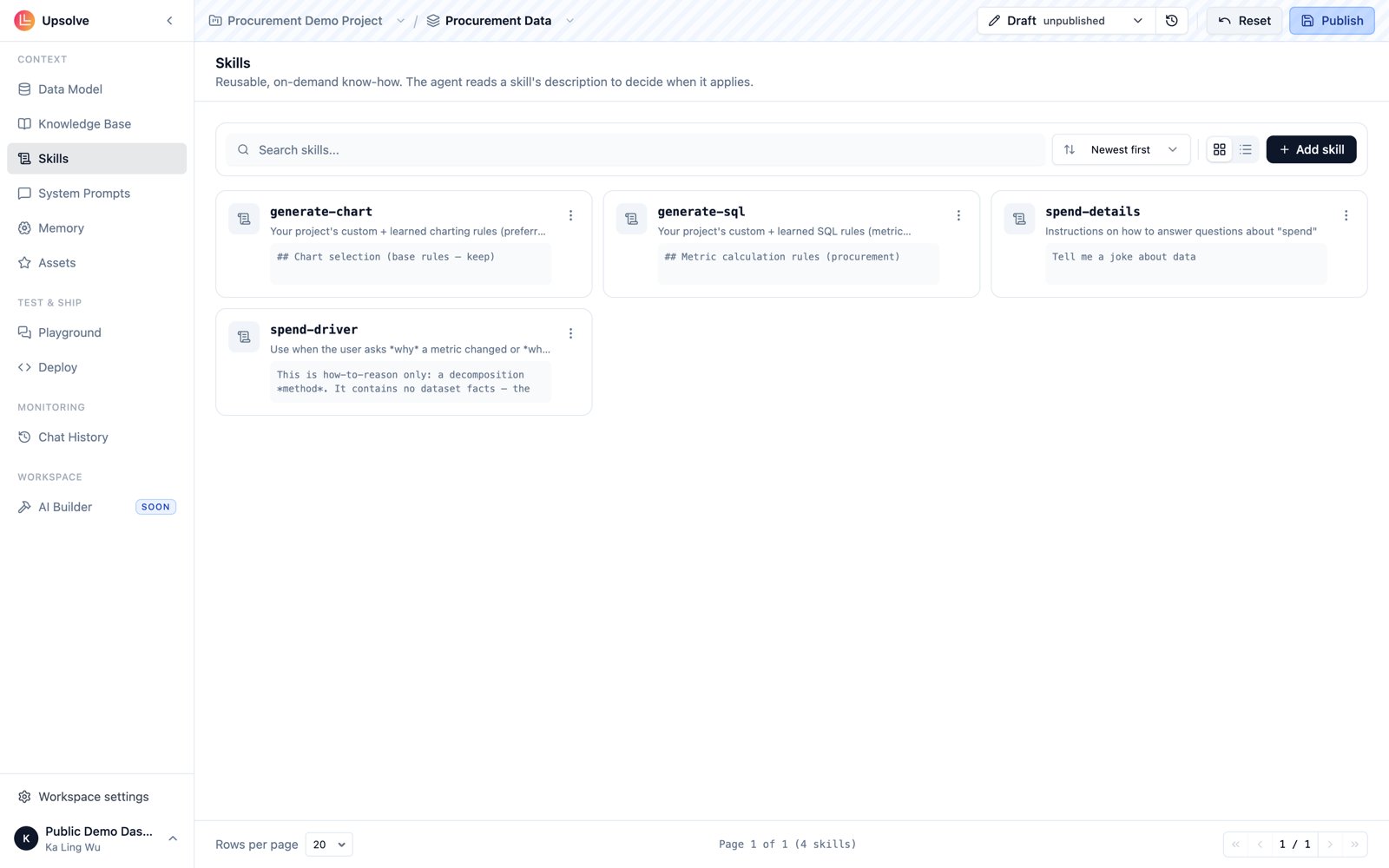This screenshot has width=1389, height=868.
Task: Click the Upsolve logo icon
Action: click(x=24, y=20)
